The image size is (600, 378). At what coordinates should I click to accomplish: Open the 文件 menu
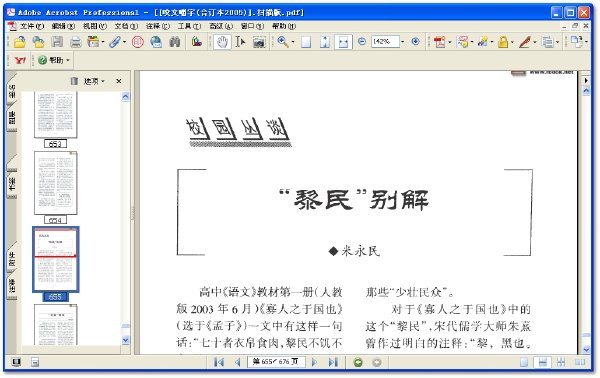point(31,26)
